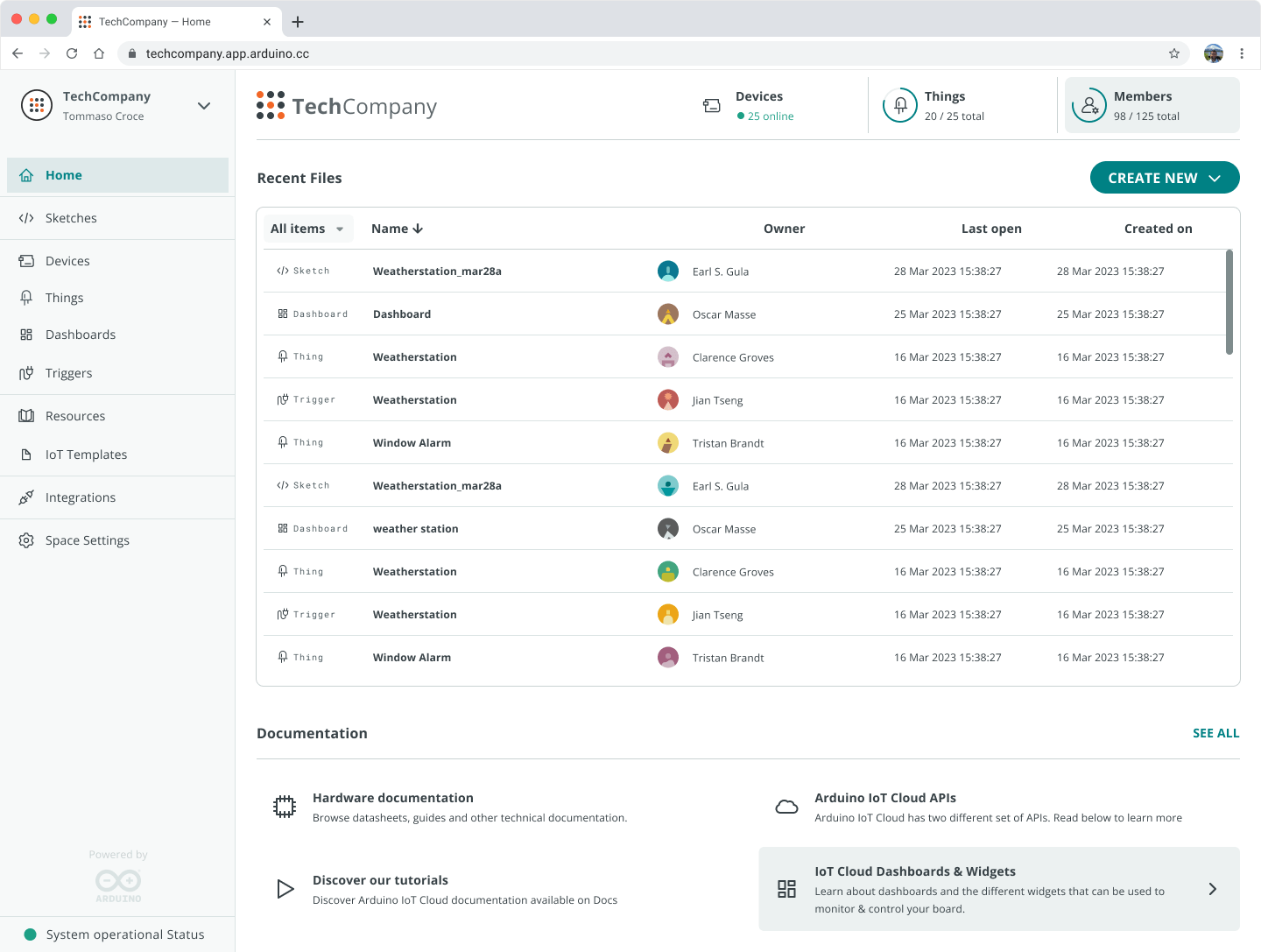
Task: Reload the page using the browser refresh icon
Action: pyautogui.click(x=72, y=53)
